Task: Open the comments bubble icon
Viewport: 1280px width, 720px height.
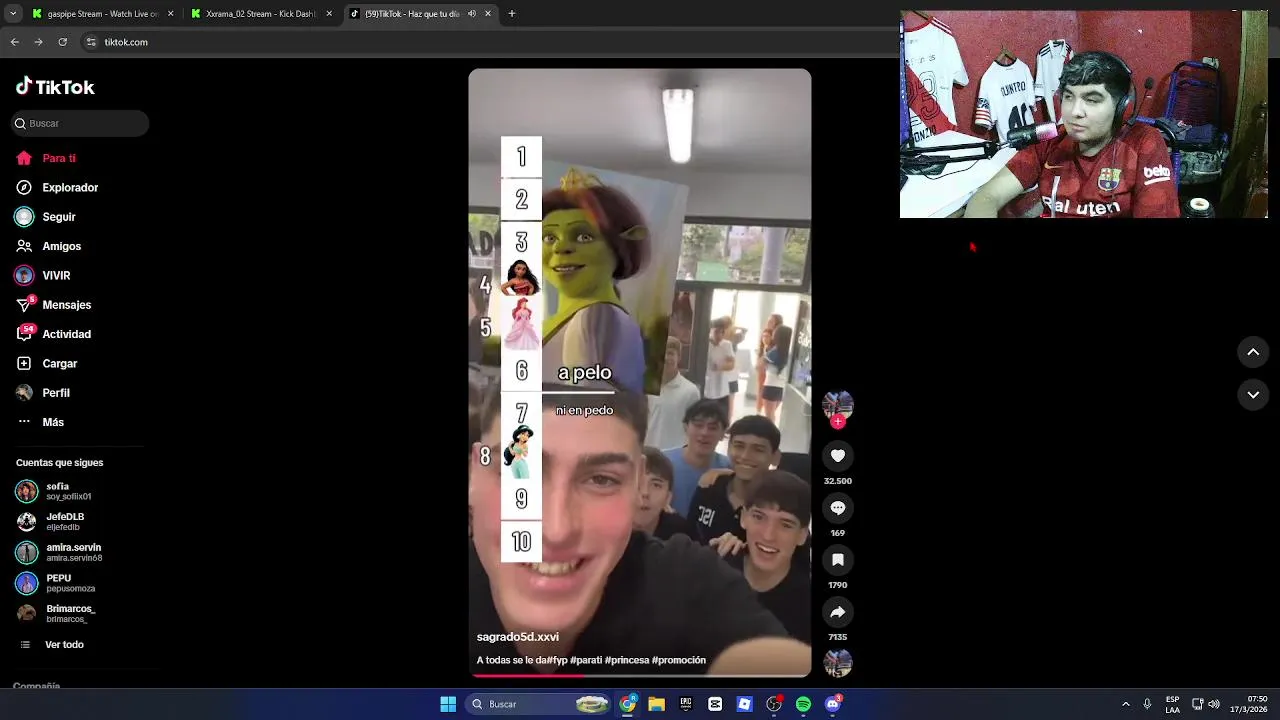Action: (838, 508)
